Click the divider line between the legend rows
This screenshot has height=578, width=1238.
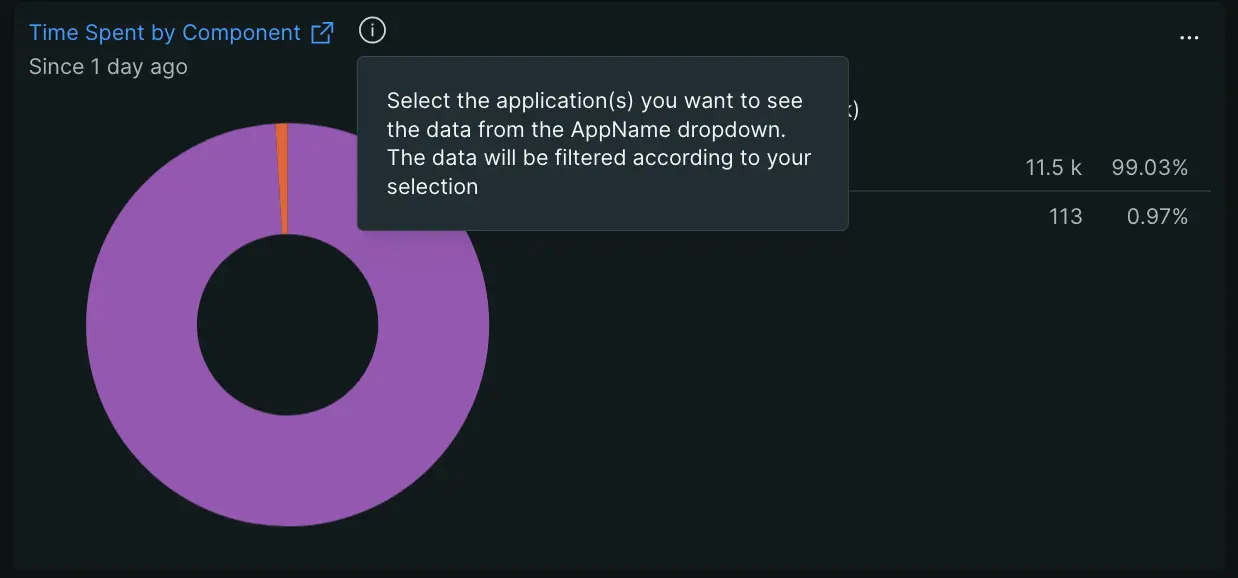(1030, 191)
